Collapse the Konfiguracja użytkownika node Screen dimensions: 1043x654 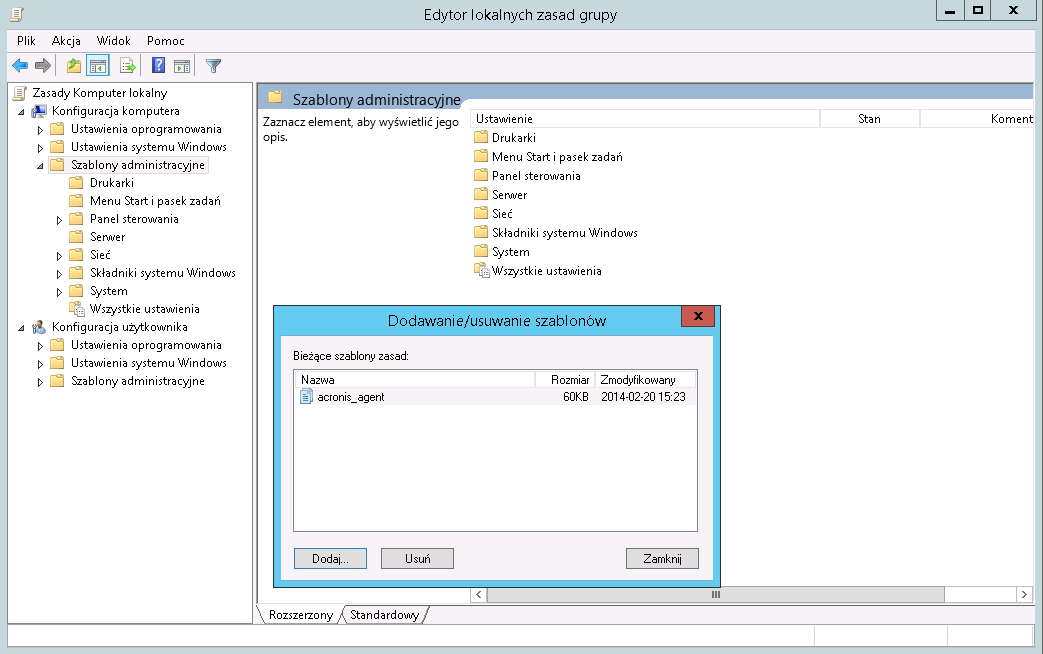point(22,327)
